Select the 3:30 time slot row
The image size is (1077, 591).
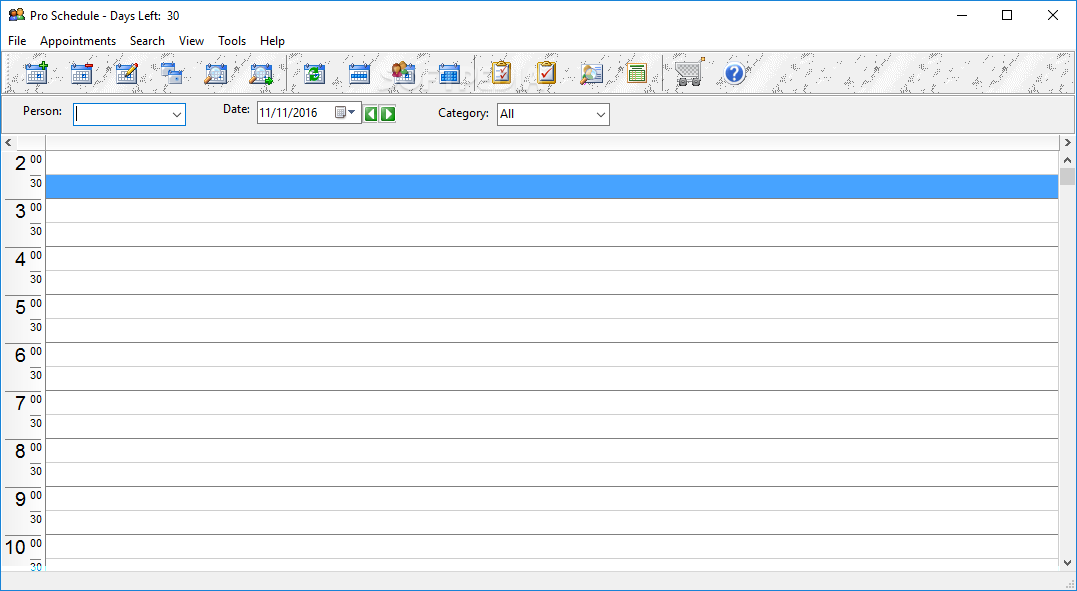click(552, 235)
